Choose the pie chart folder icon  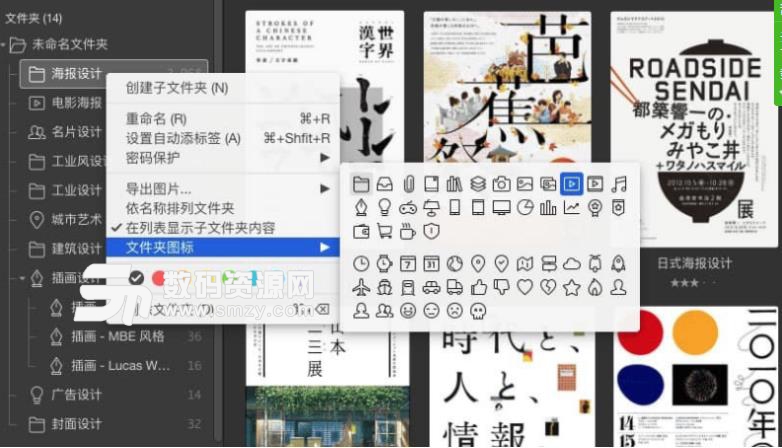(x=525, y=207)
